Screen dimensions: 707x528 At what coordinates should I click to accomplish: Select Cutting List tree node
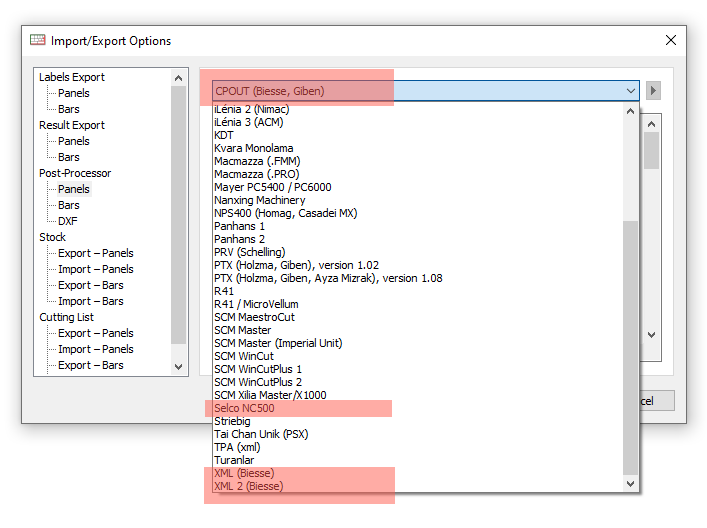point(66,317)
